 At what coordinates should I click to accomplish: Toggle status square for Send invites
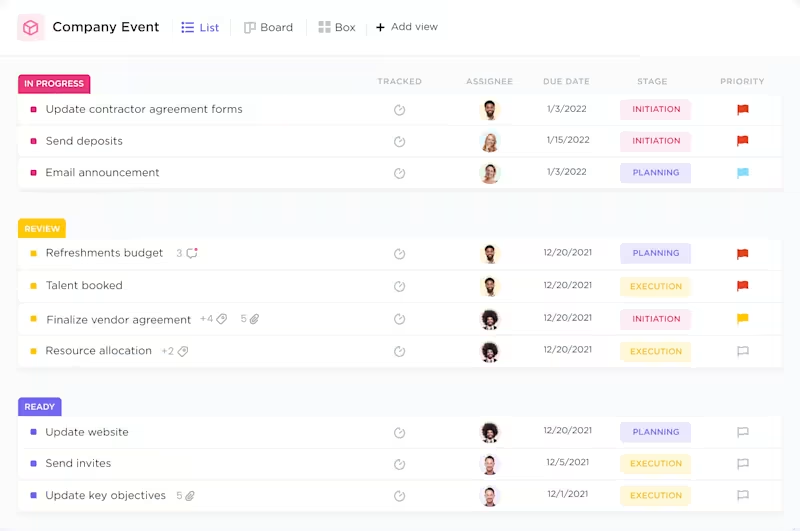(x=33, y=464)
